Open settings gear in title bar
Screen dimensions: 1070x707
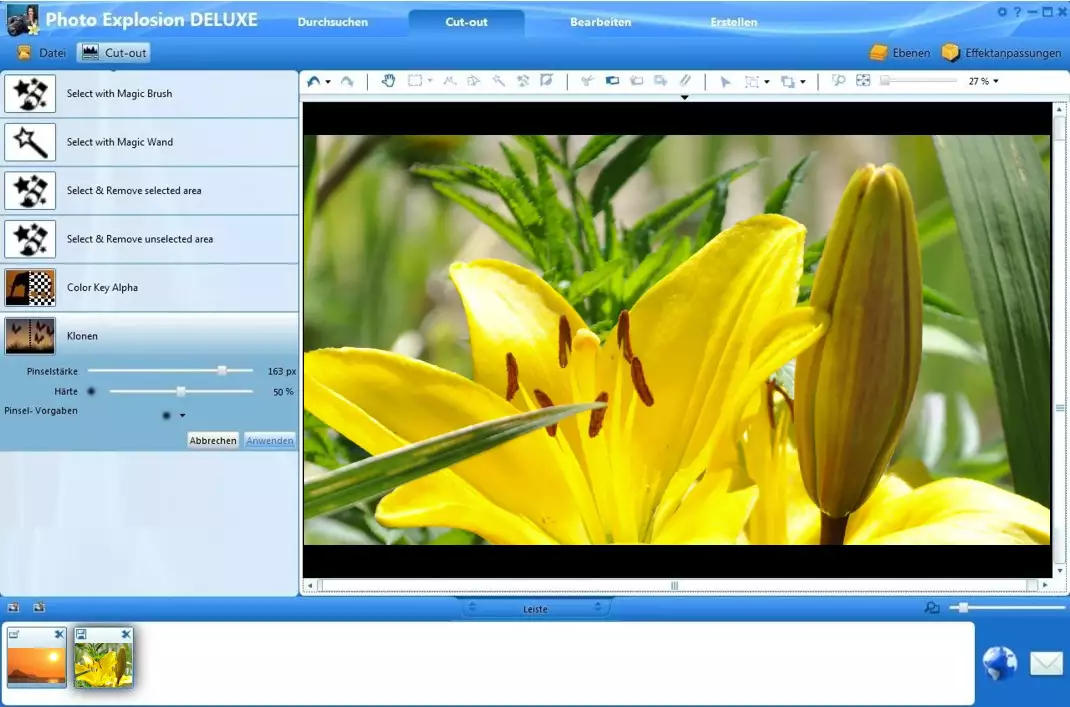1002,12
